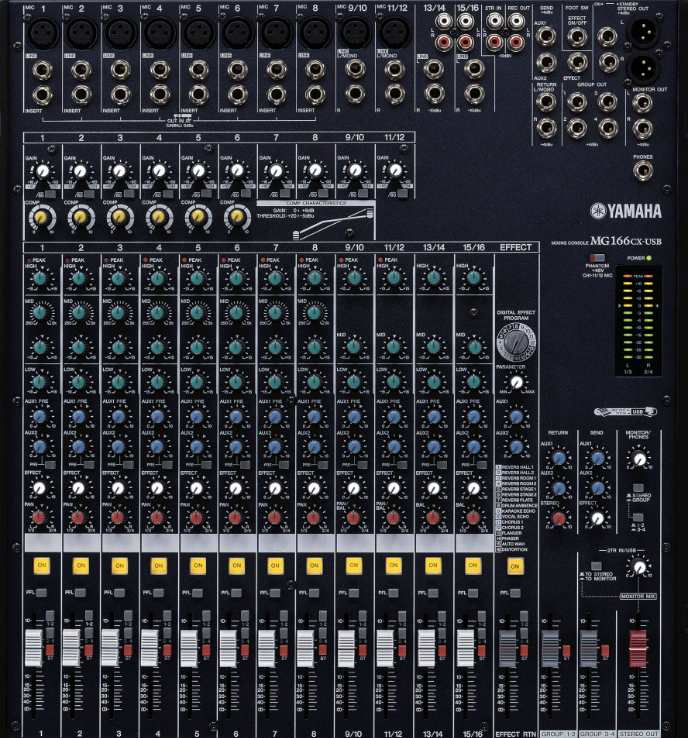Select the MIC 1 XLR input jack

point(43,32)
